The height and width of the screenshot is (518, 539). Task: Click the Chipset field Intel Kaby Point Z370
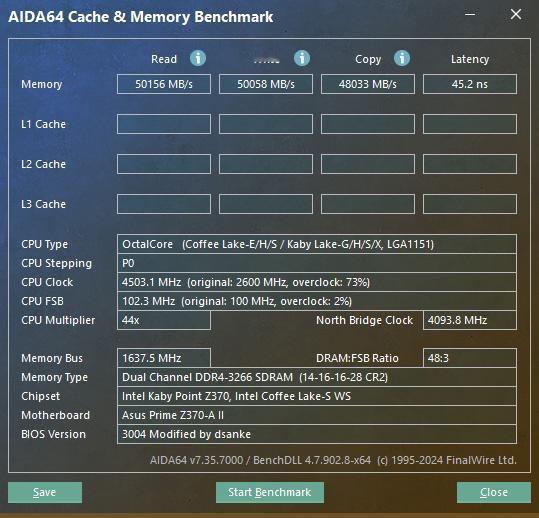tap(317, 396)
